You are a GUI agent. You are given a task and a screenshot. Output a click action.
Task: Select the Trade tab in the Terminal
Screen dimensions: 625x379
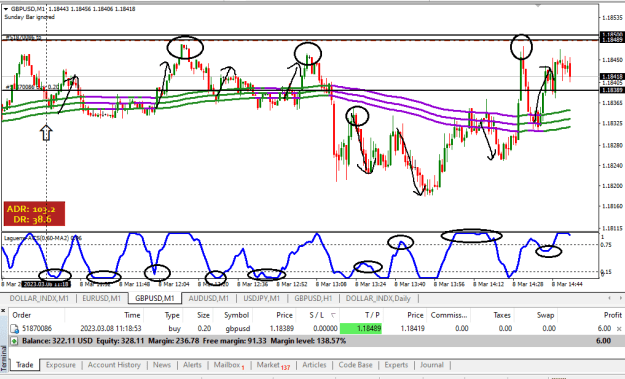point(25,365)
